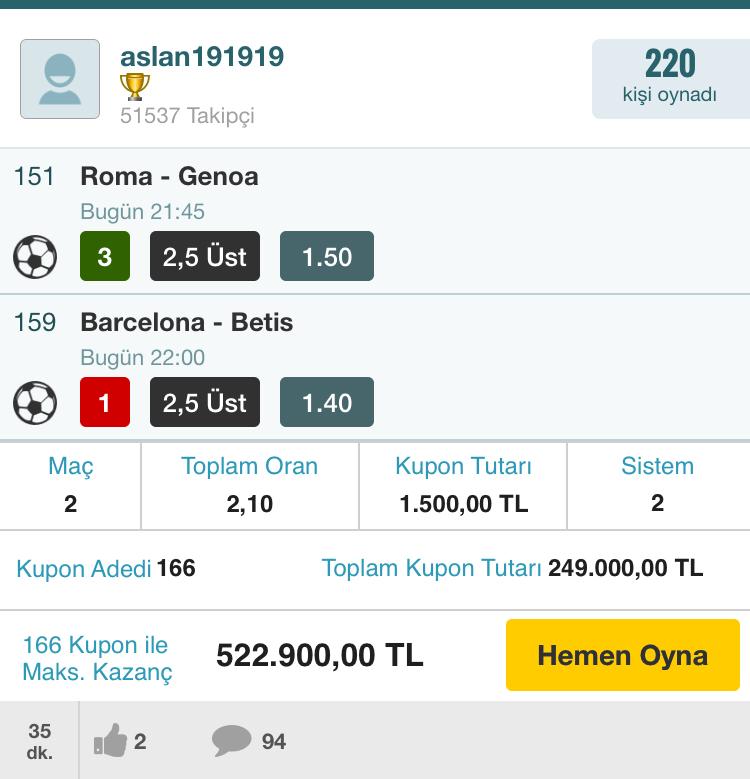
Task: Click the Hemen Oyna button
Action: click(x=623, y=655)
